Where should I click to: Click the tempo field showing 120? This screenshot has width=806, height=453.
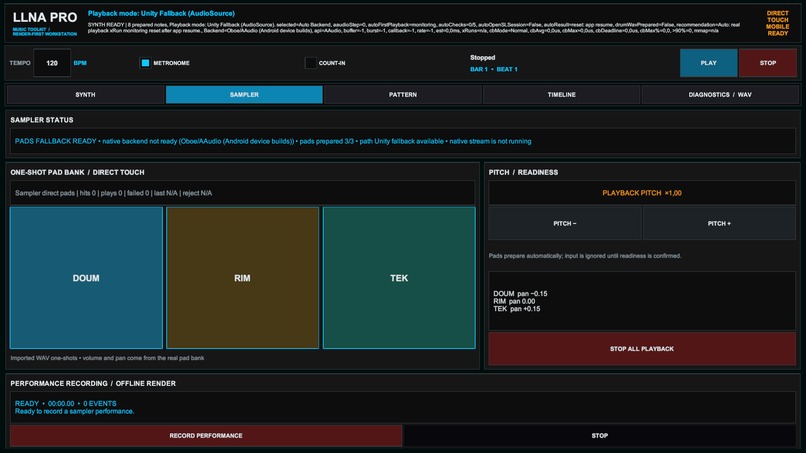52,63
